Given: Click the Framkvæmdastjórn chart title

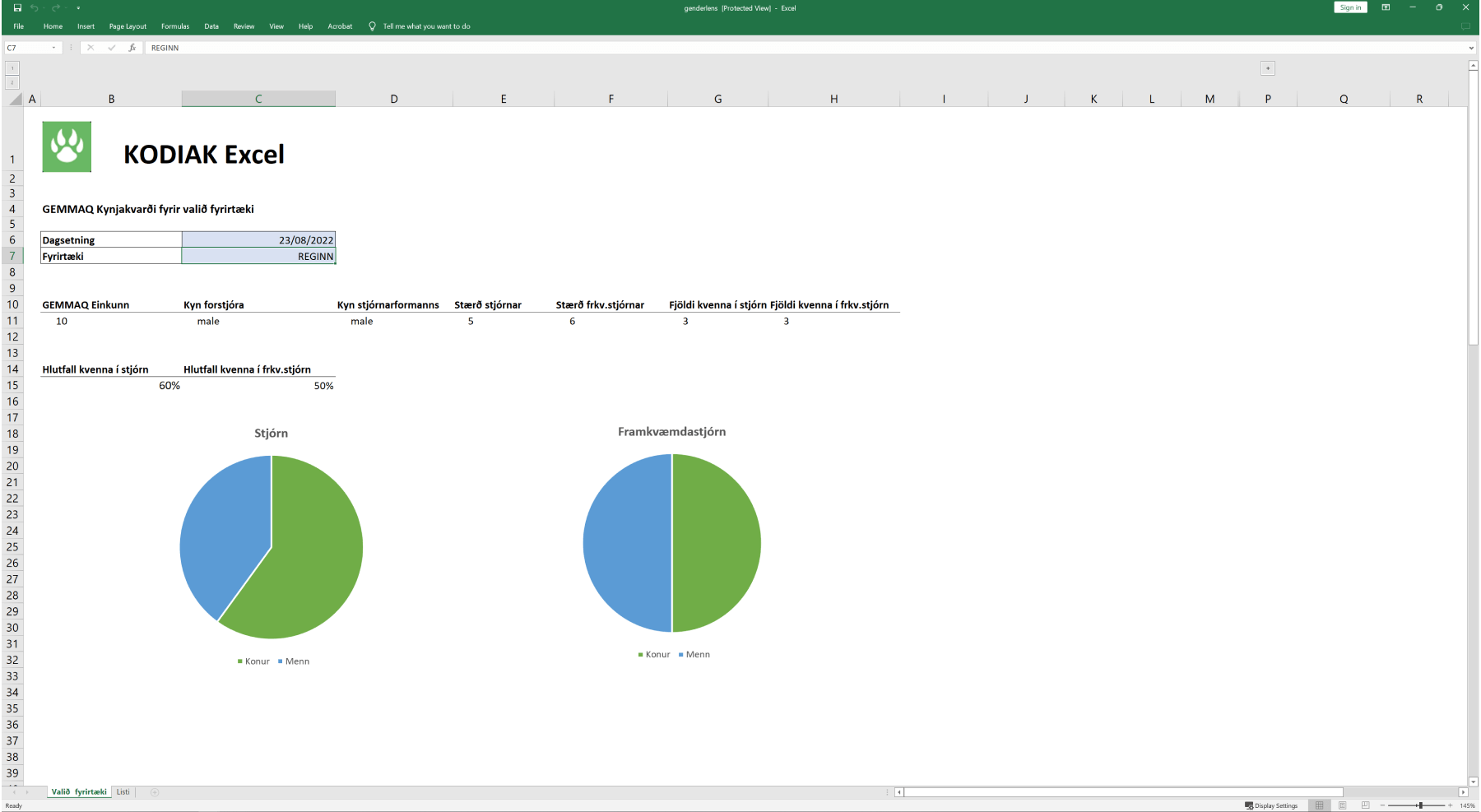Looking at the screenshot, I should tap(672, 432).
